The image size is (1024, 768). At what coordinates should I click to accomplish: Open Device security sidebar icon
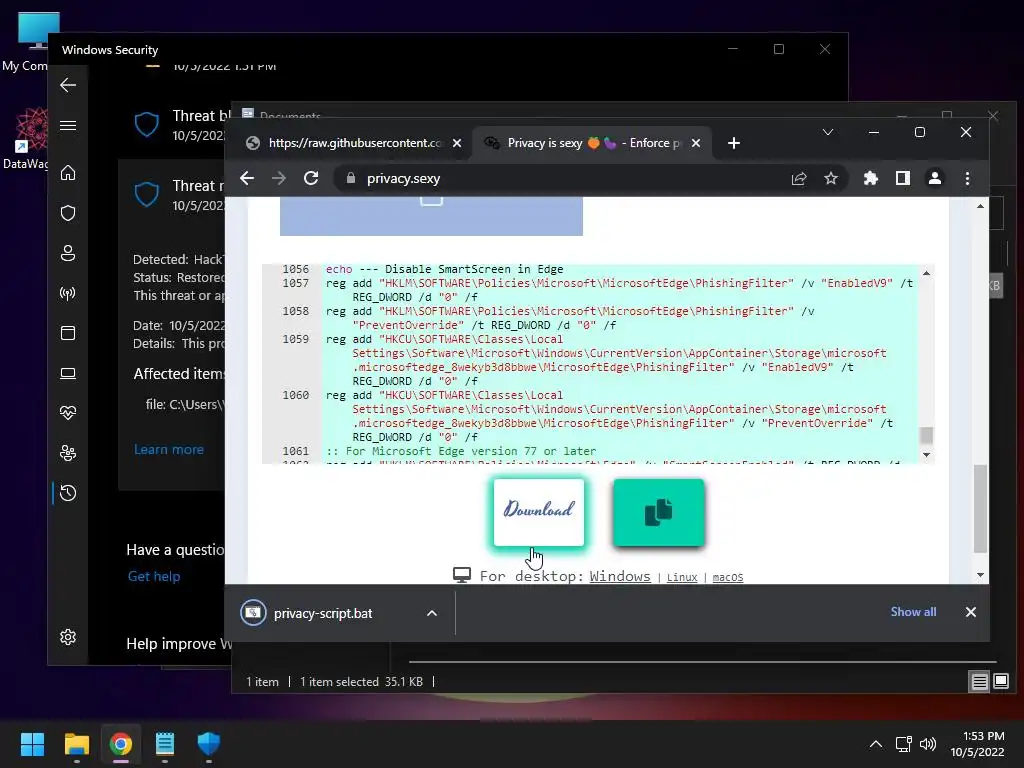coord(68,373)
